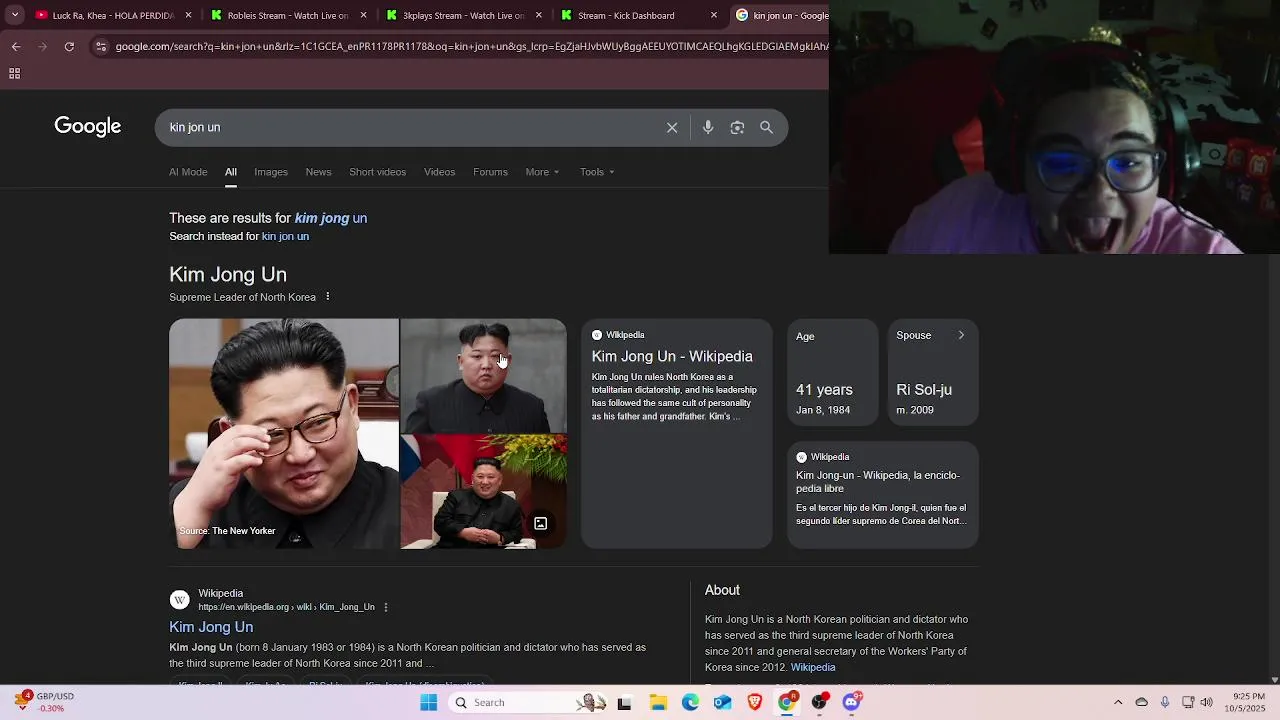The height and width of the screenshot is (720, 1280).
Task: Open the Windows Start menu
Action: click(x=428, y=702)
